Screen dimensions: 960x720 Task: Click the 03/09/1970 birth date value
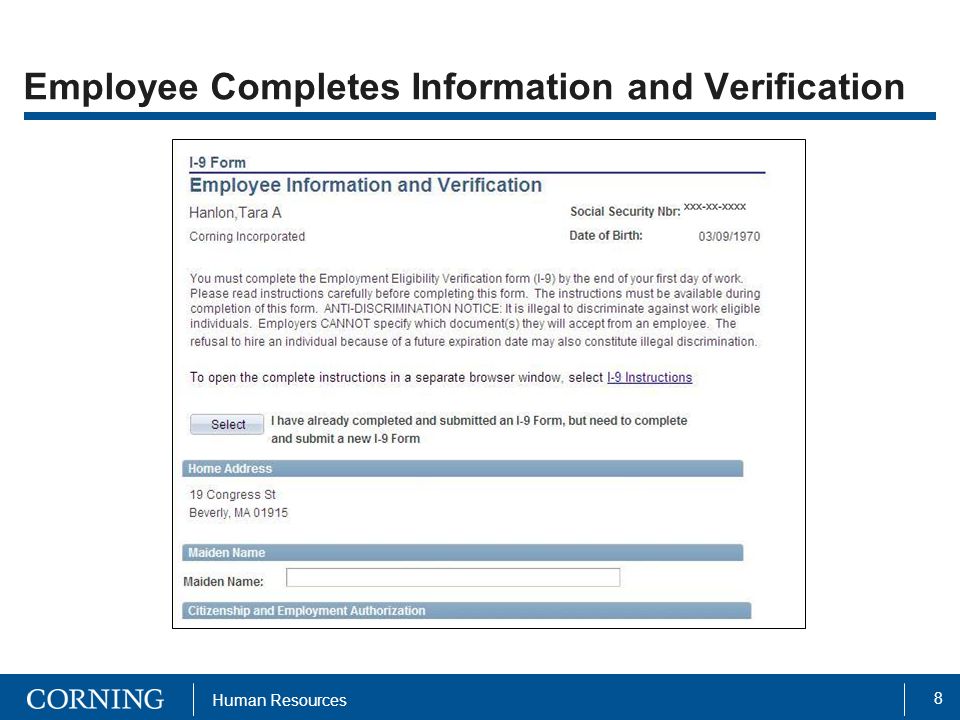tap(729, 236)
